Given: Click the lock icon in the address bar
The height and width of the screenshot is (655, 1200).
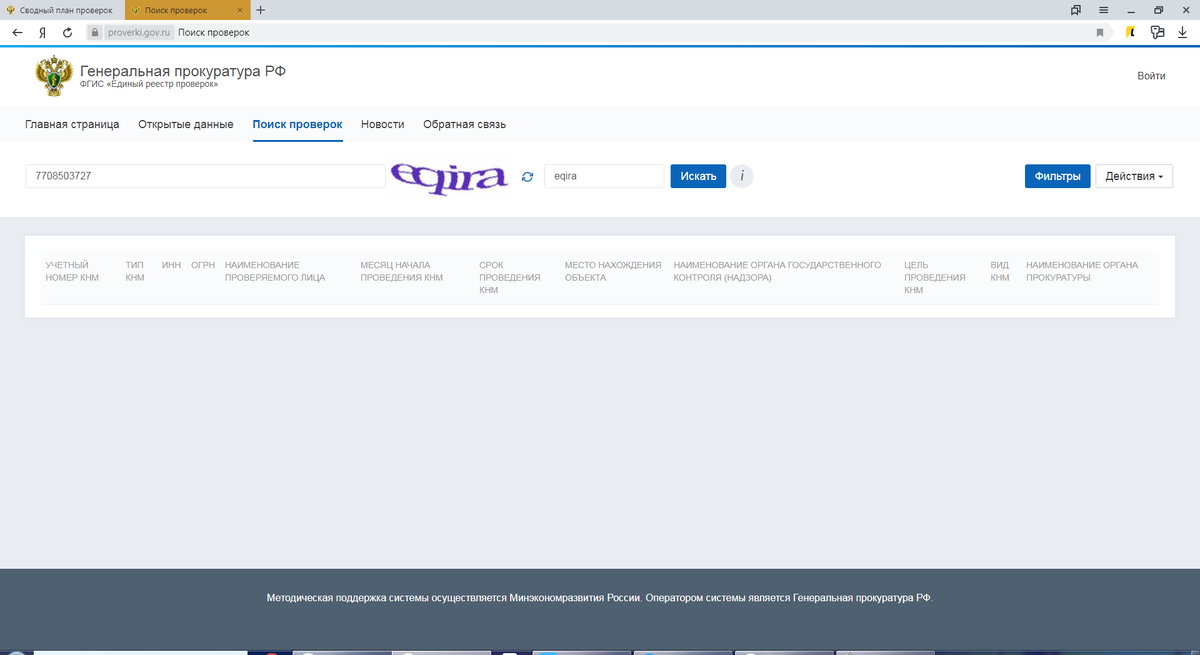Looking at the screenshot, I should [x=95, y=32].
